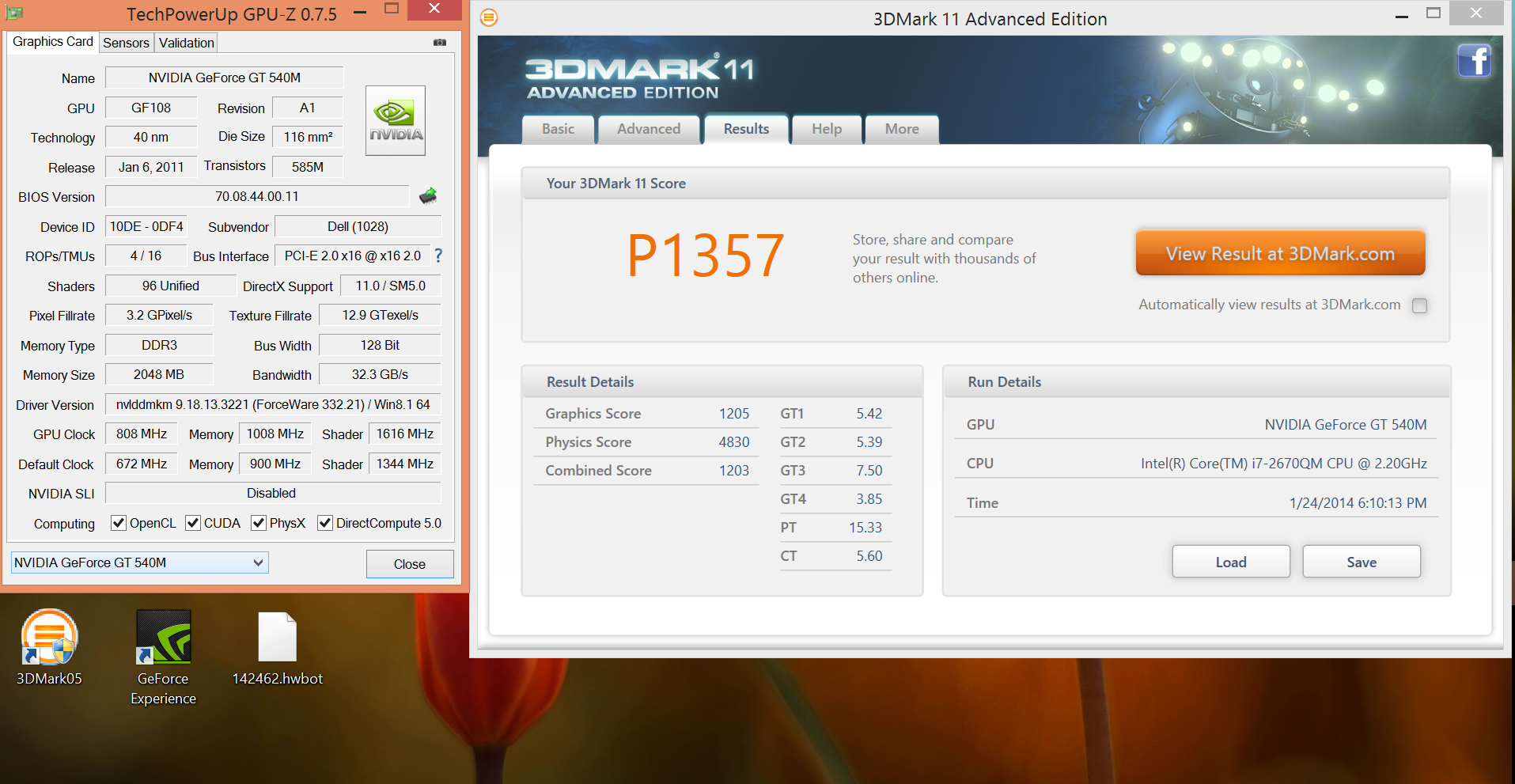Open the NVIDIA GeForce GT 540M GPU dropdown
The image size is (1515, 784).
click(139, 562)
